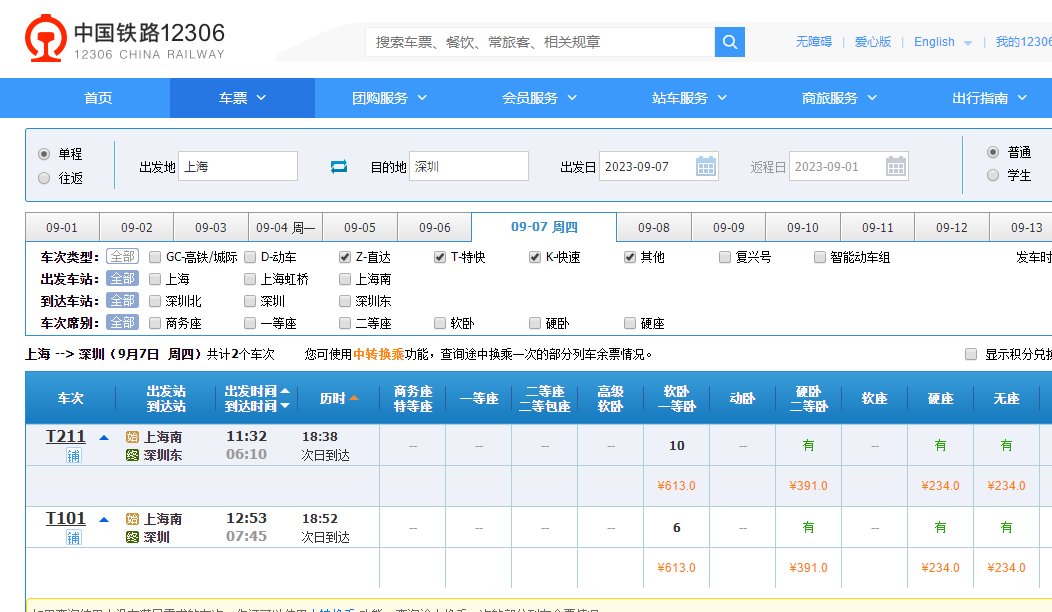Sort descending by arrival time arrow
The height and width of the screenshot is (612, 1052).
click(x=284, y=406)
